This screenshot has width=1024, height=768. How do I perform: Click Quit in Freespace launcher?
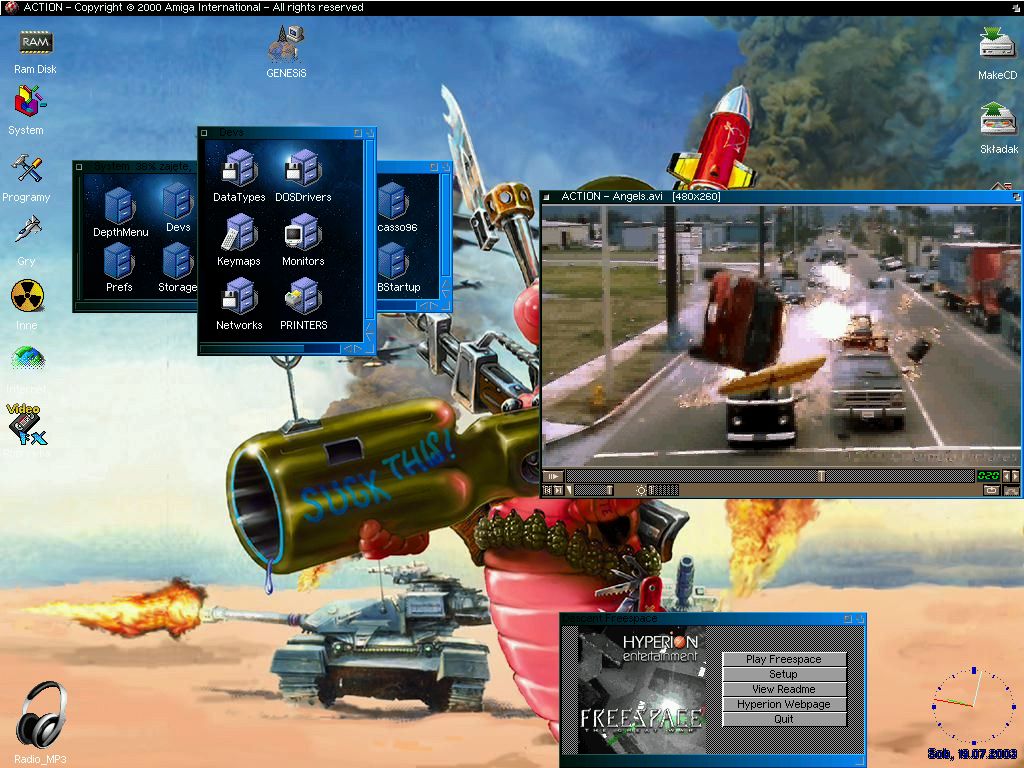tap(784, 719)
